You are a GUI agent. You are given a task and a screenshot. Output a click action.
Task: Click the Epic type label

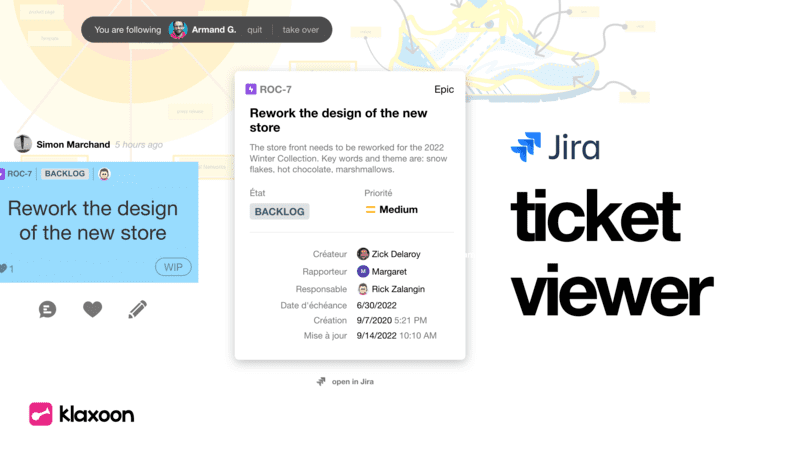(444, 89)
